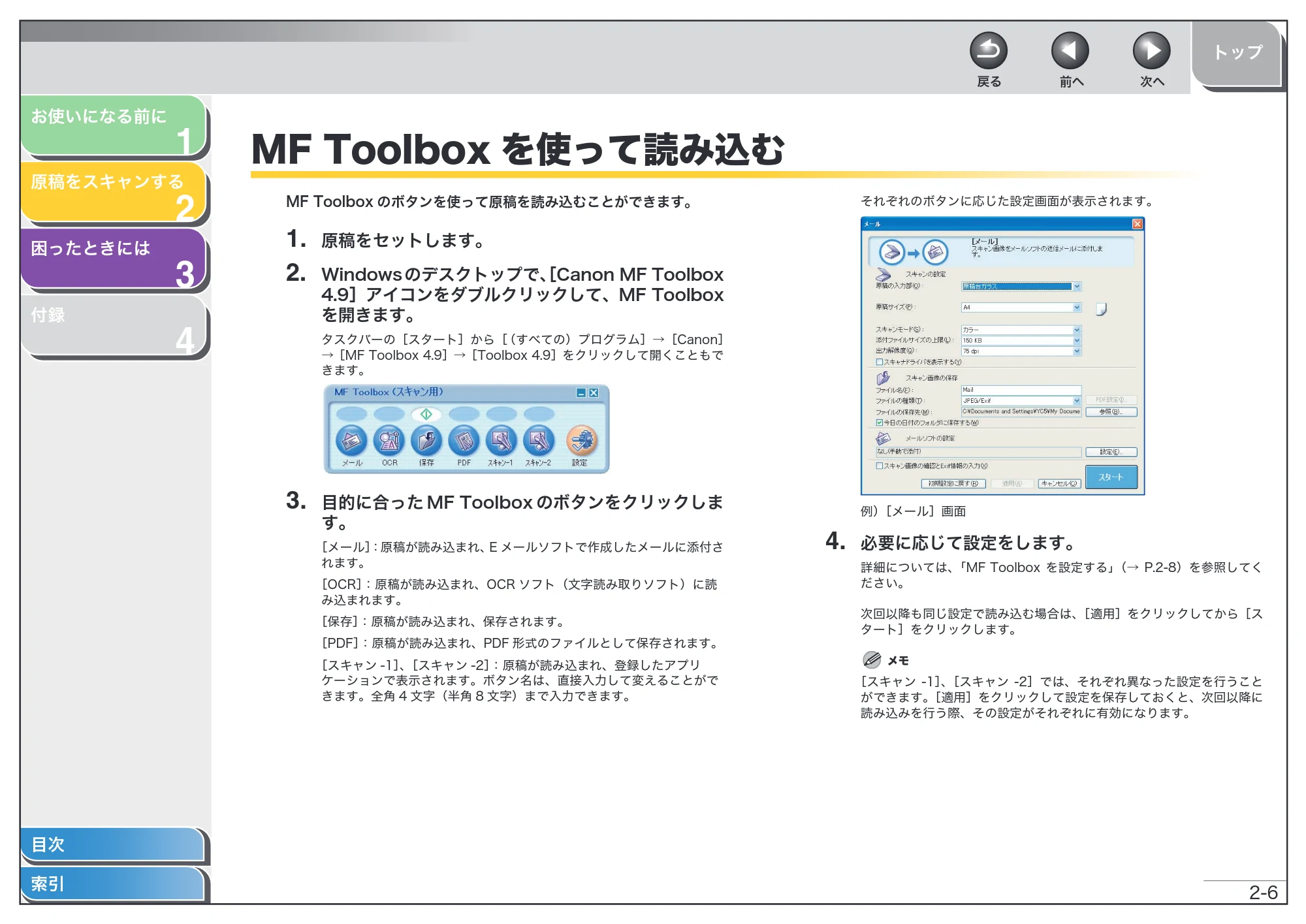1306x924 pixels.
Task: Open the トップ tab
Action: click(1237, 54)
